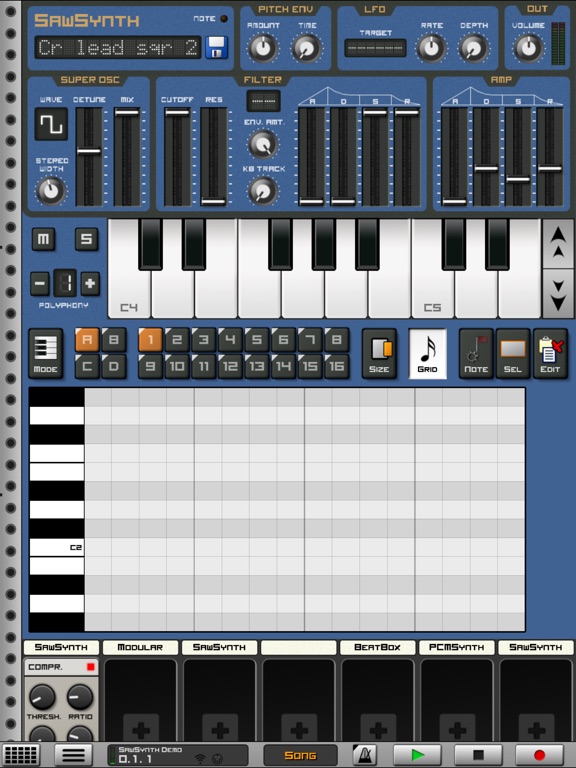Save the preset with the floppy disk icon
576x768 pixels.
click(216, 48)
